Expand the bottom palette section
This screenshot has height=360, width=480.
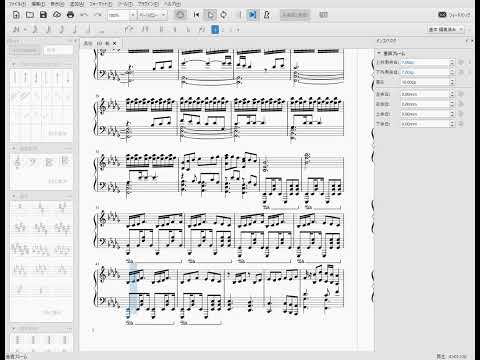point(14,329)
